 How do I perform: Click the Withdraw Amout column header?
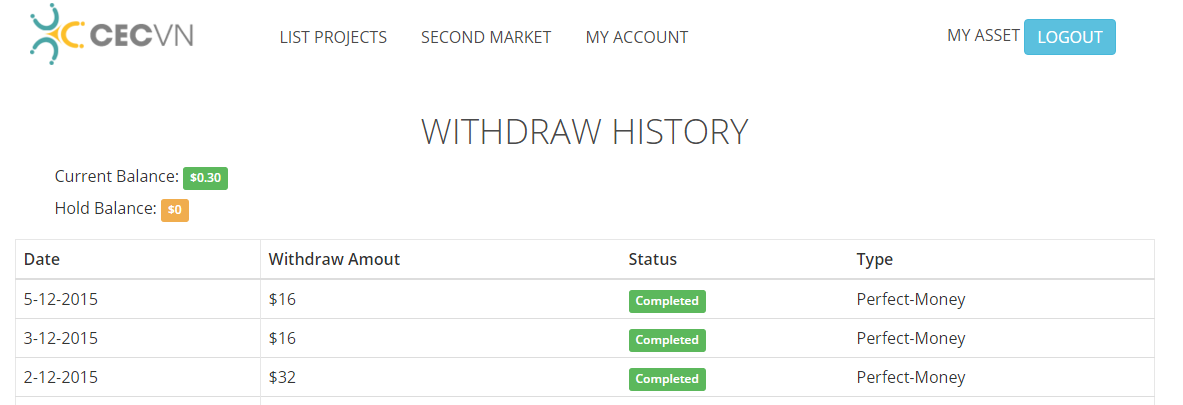click(x=334, y=259)
